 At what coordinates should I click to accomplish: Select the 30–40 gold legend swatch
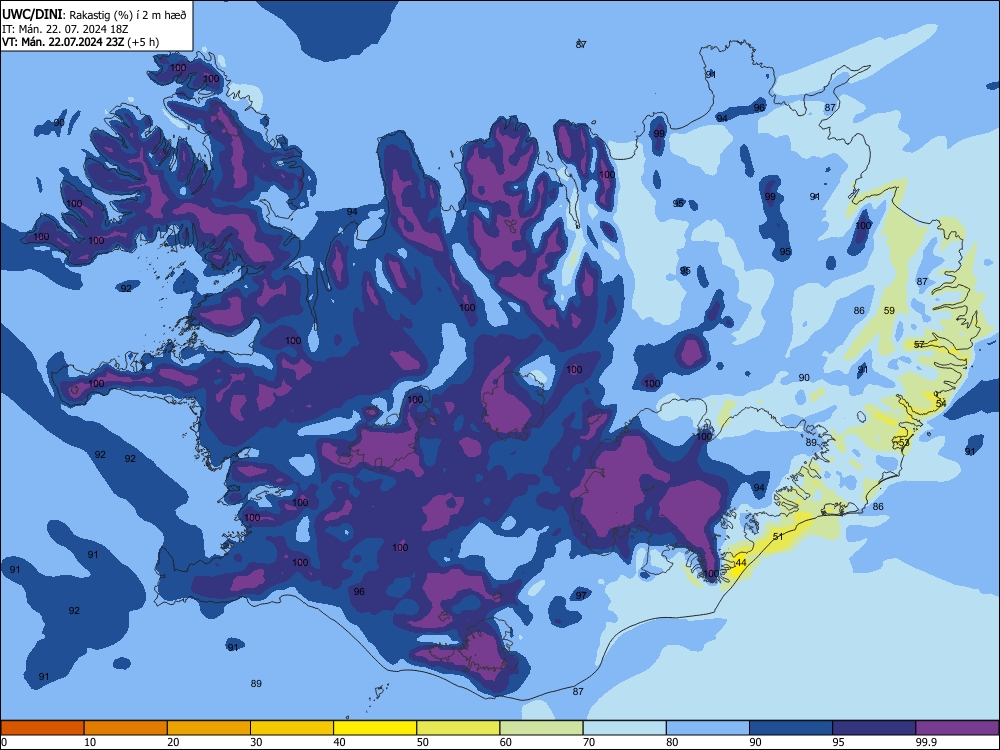click(x=292, y=728)
